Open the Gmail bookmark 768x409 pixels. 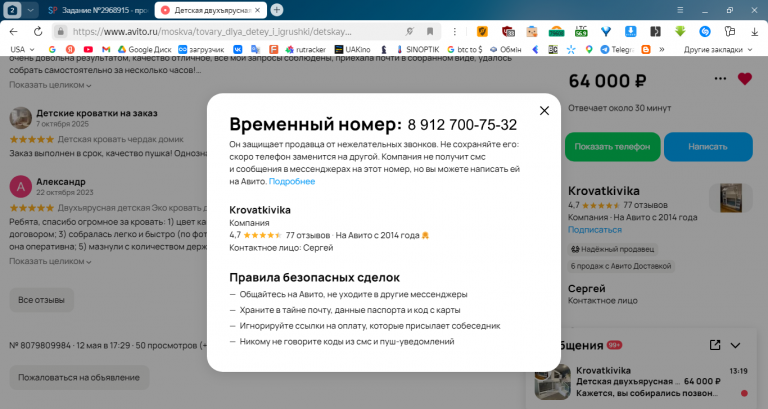[106, 49]
